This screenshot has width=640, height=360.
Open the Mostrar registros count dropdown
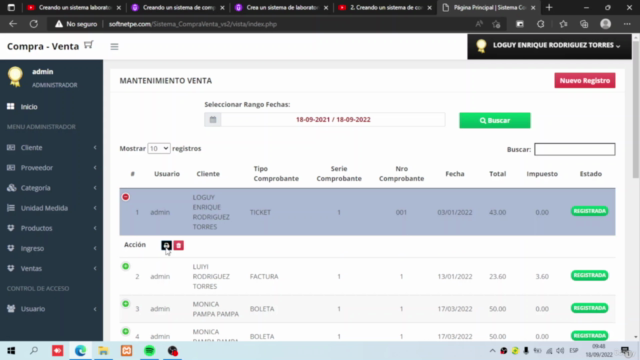(159, 149)
